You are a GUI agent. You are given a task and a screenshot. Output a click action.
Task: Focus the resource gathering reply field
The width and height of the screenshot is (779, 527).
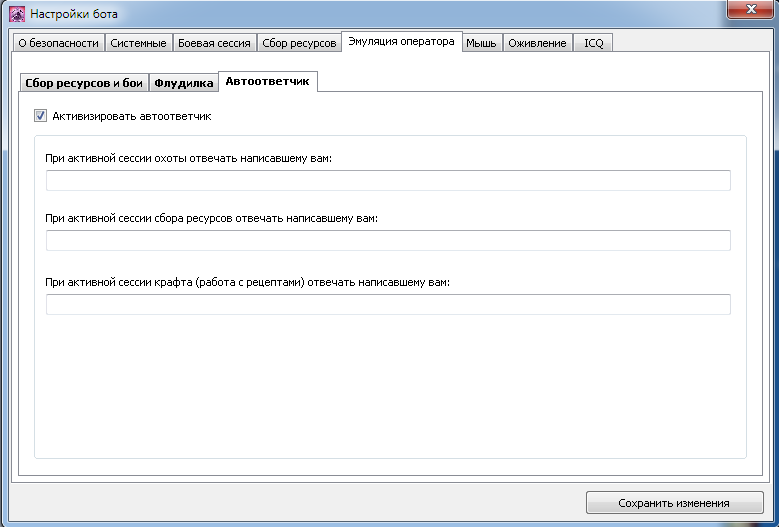pyautogui.click(x=388, y=240)
